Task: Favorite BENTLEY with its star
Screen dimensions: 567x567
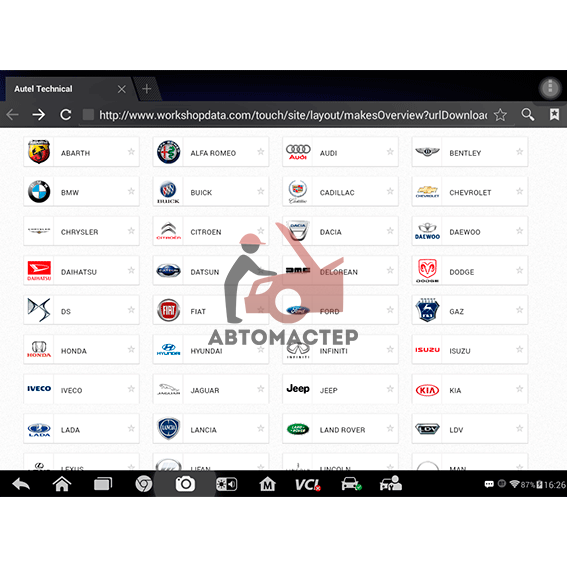Action: pos(520,152)
